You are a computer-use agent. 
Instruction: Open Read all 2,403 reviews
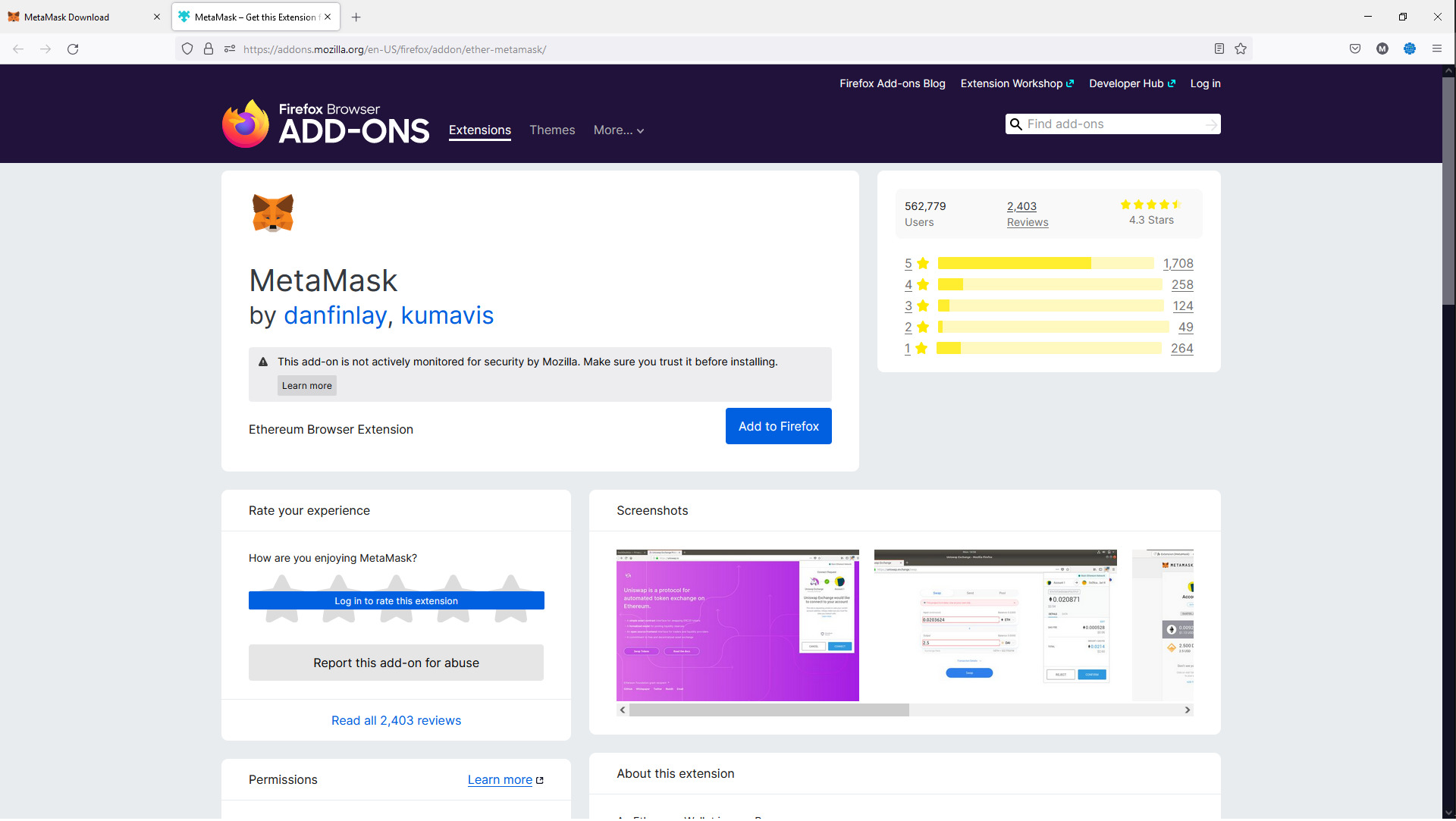397,721
